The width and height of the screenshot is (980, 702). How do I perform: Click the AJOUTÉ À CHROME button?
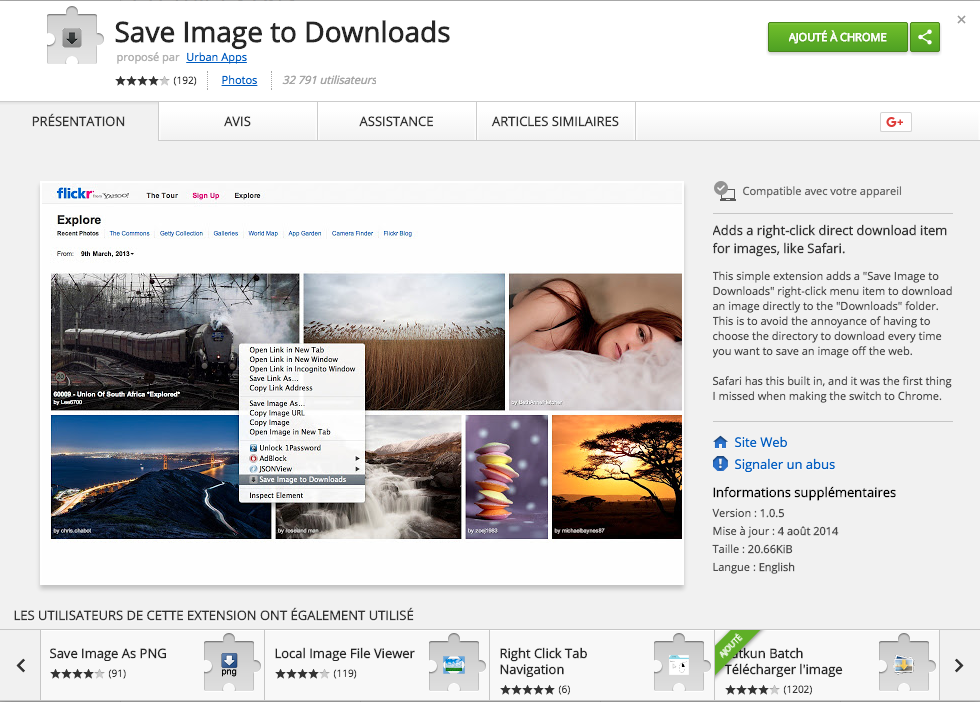[x=838, y=38]
